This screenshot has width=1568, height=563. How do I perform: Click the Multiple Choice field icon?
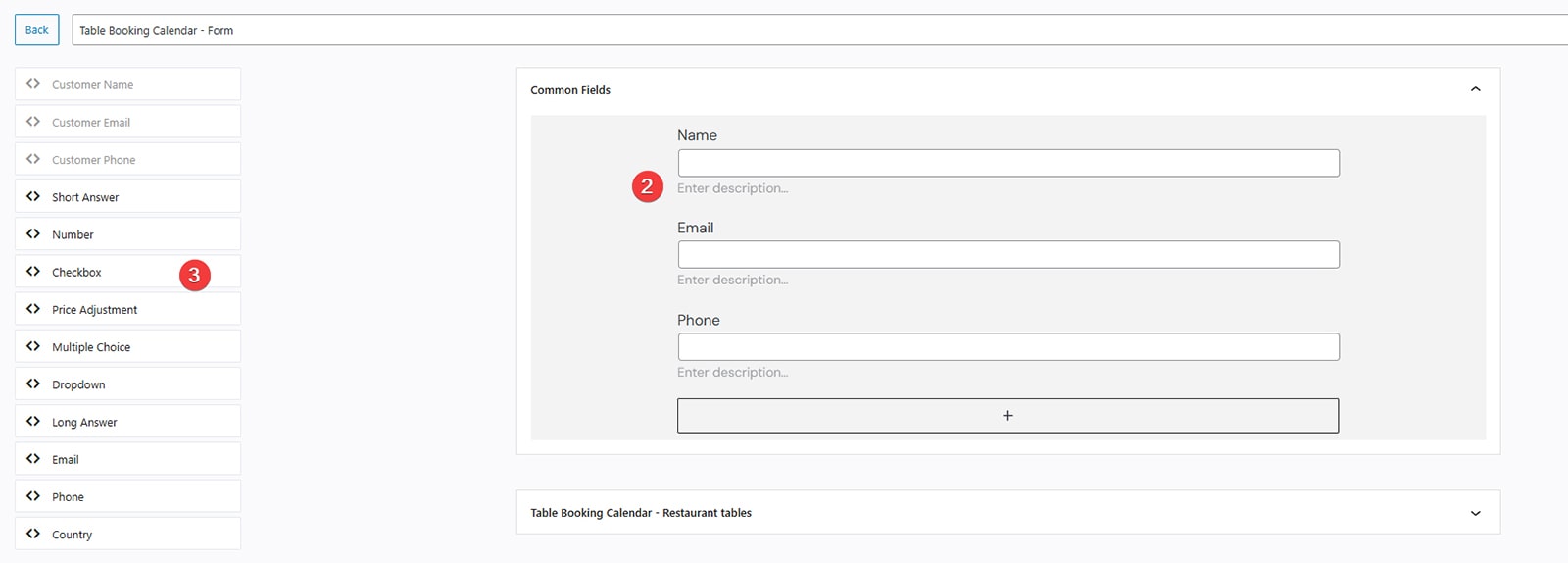coord(33,346)
